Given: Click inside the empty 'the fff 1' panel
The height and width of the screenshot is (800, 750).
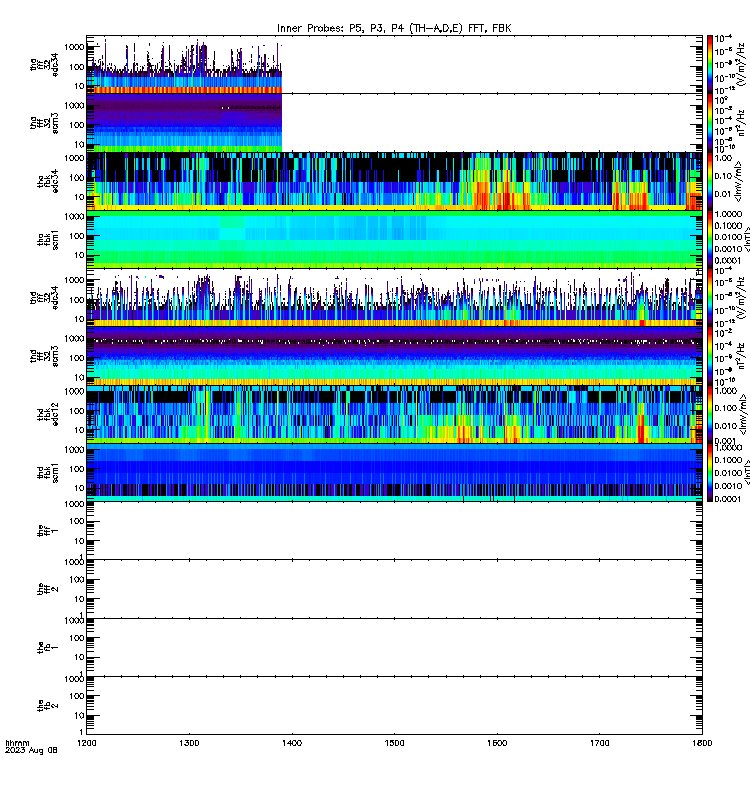Looking at the screenshot, I should point(394,531).
